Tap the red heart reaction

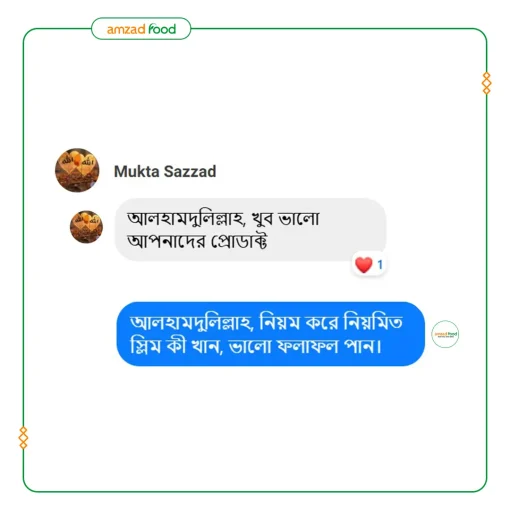click(x=363, y=265)
